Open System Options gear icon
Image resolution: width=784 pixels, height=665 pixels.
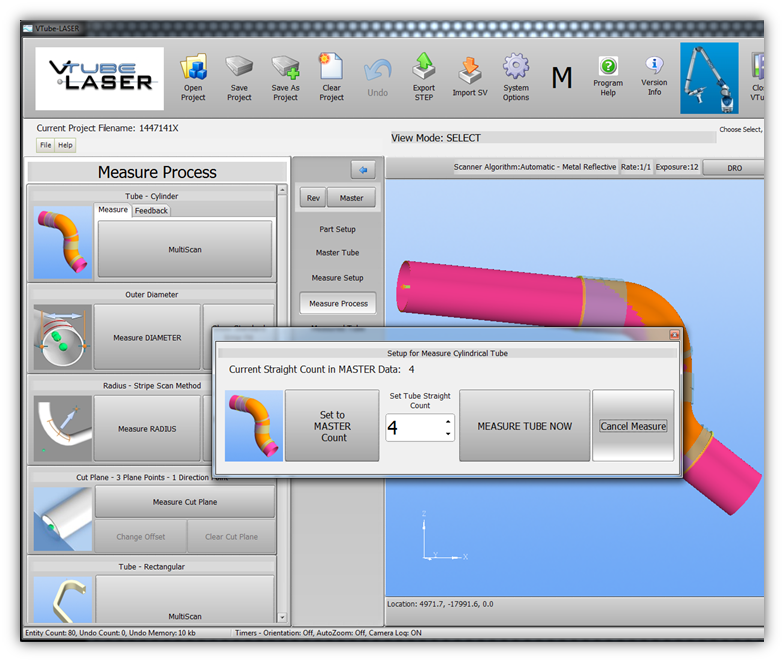[516, 68]
